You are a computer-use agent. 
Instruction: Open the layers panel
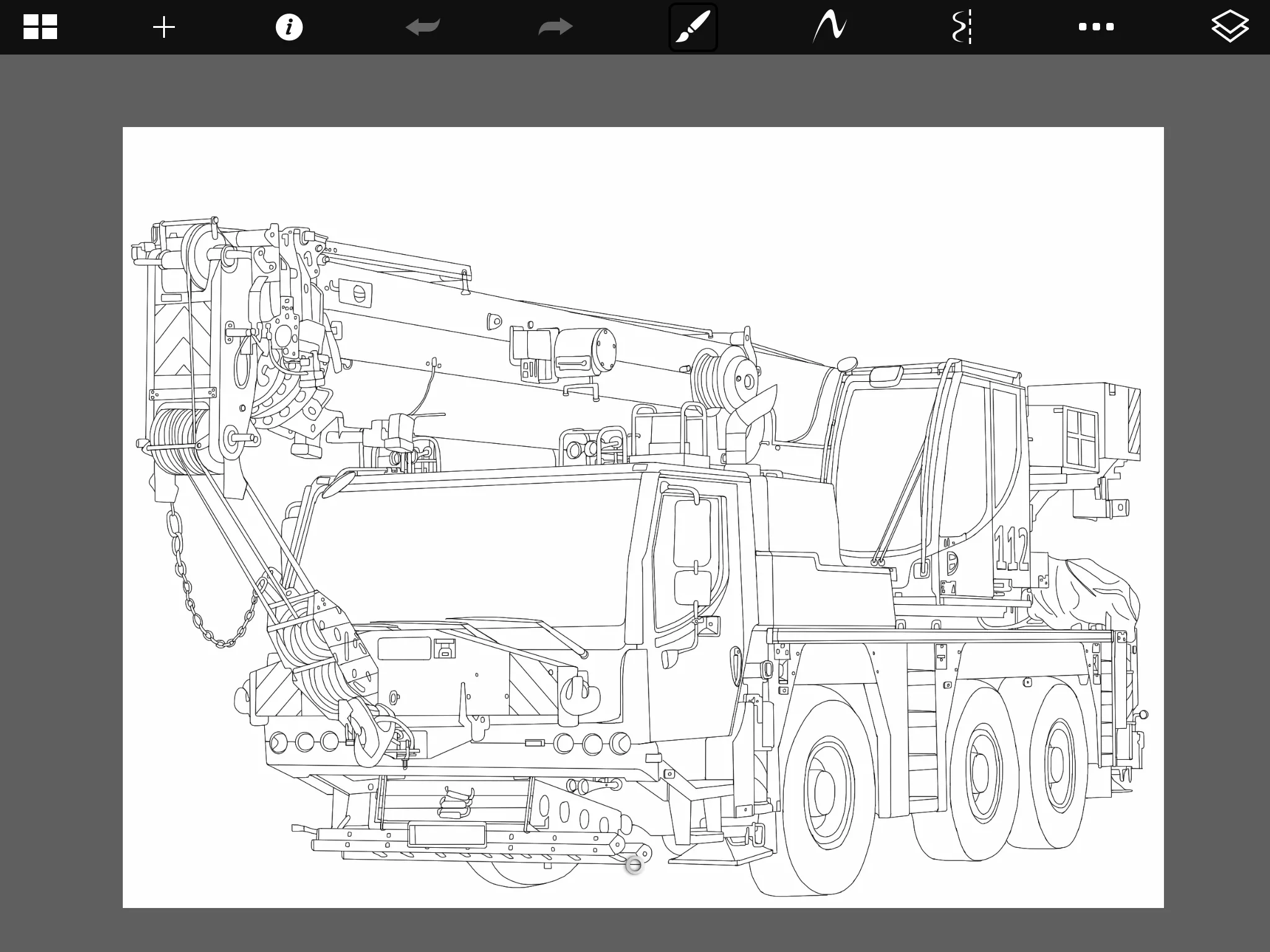point(1229,27)
